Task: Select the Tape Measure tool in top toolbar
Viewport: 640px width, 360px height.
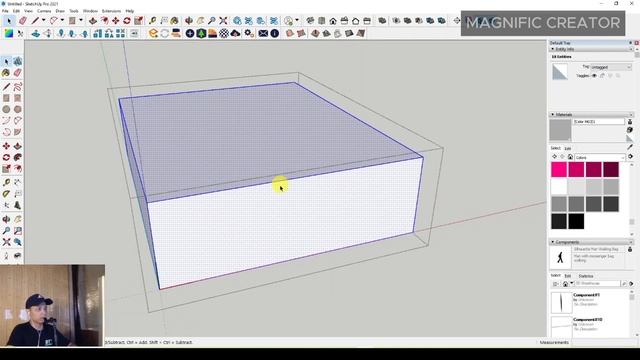Action: [x=152, y=20]
